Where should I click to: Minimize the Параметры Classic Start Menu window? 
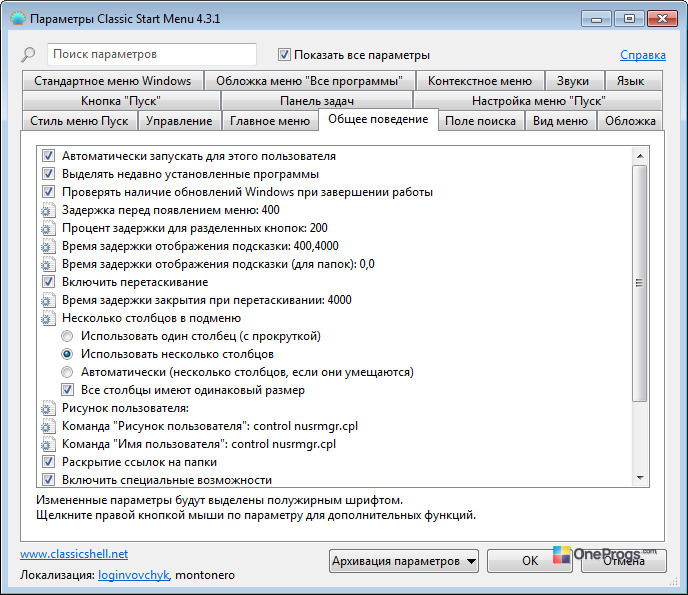(x=596, y=19)
